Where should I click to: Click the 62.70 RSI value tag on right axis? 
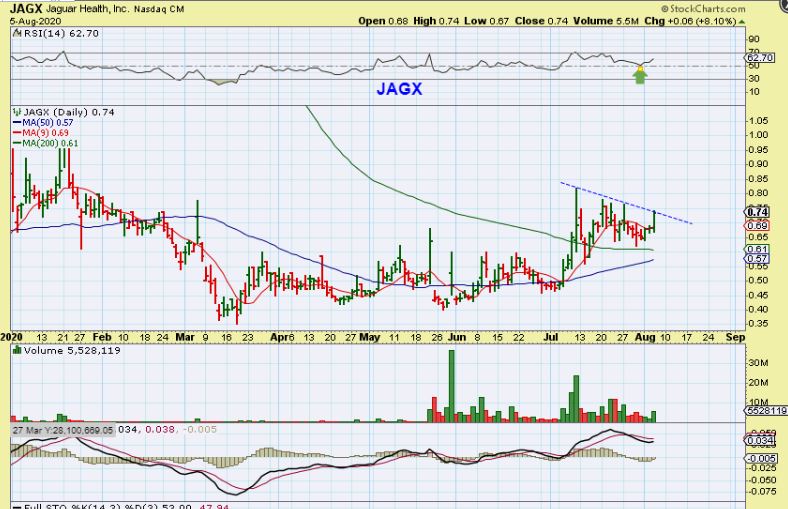pyautogui.click(x=760, y=58)
